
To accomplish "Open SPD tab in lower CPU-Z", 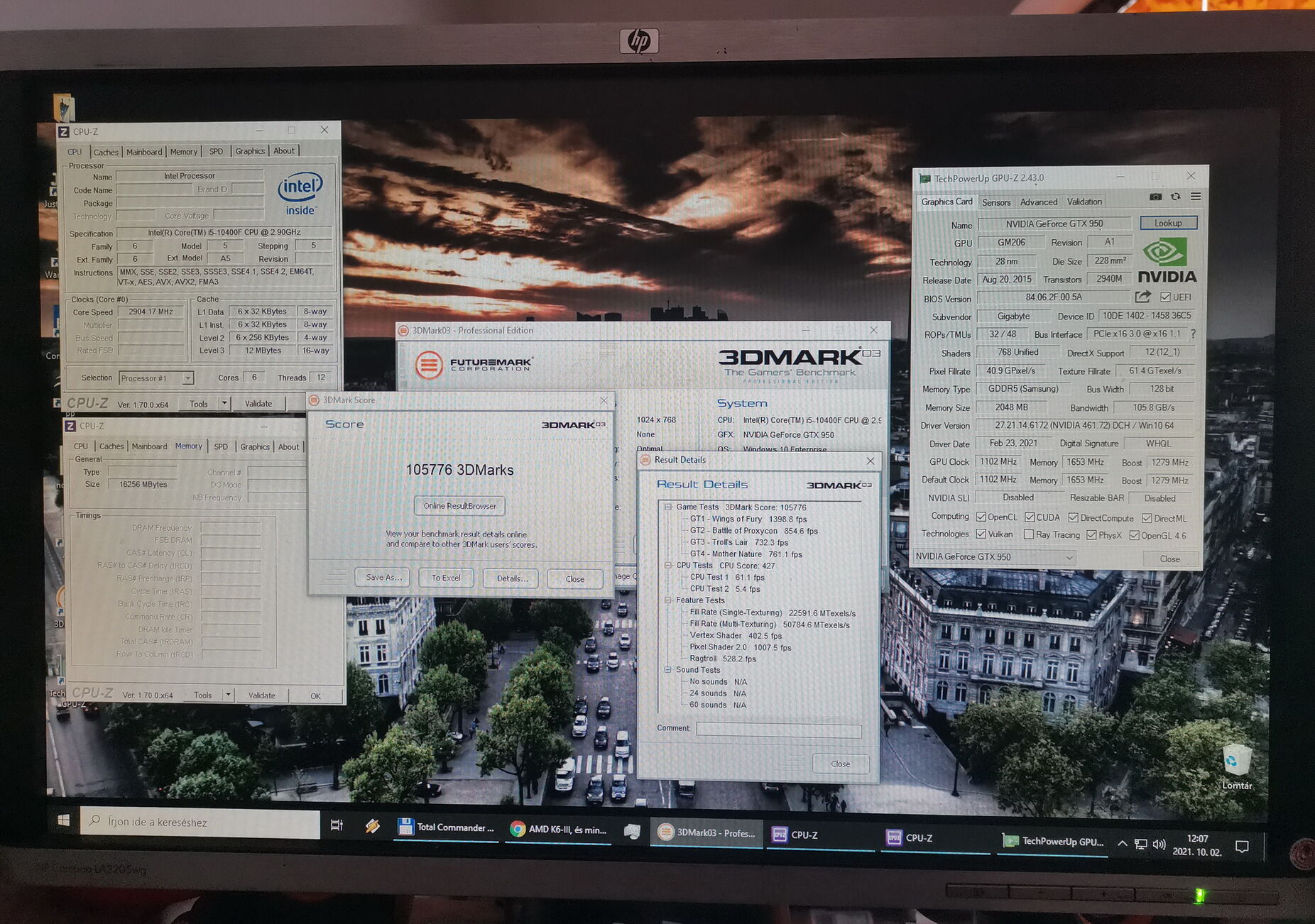I will (x=221, y=446).
